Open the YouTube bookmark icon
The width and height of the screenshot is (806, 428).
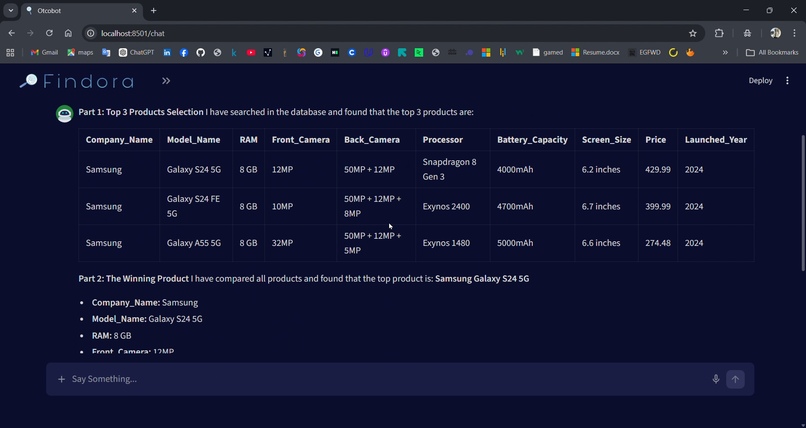pos(251,52)
